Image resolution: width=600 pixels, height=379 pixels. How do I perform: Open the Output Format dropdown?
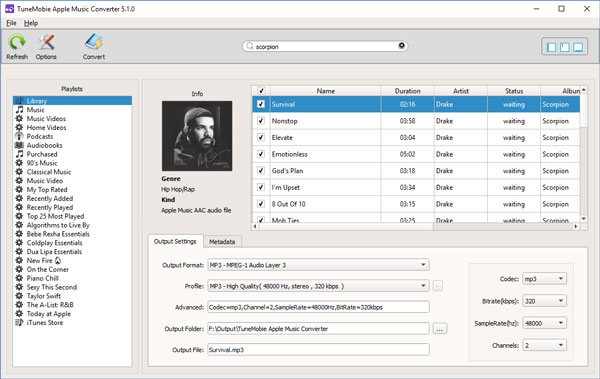click(318, 265)
